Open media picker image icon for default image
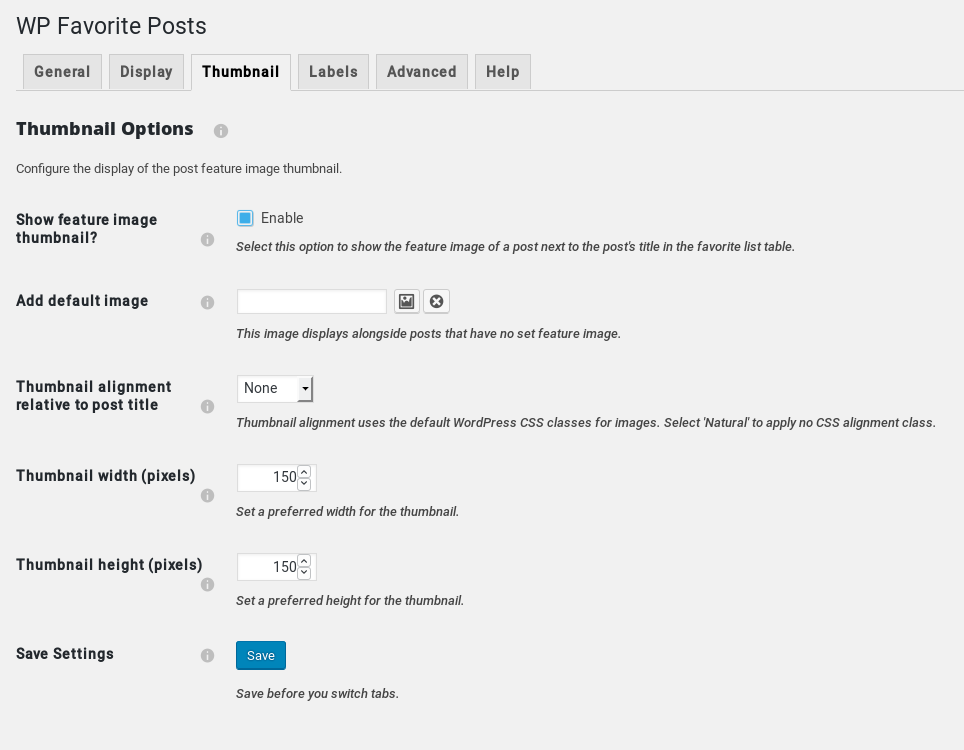 tap(406, 301)
